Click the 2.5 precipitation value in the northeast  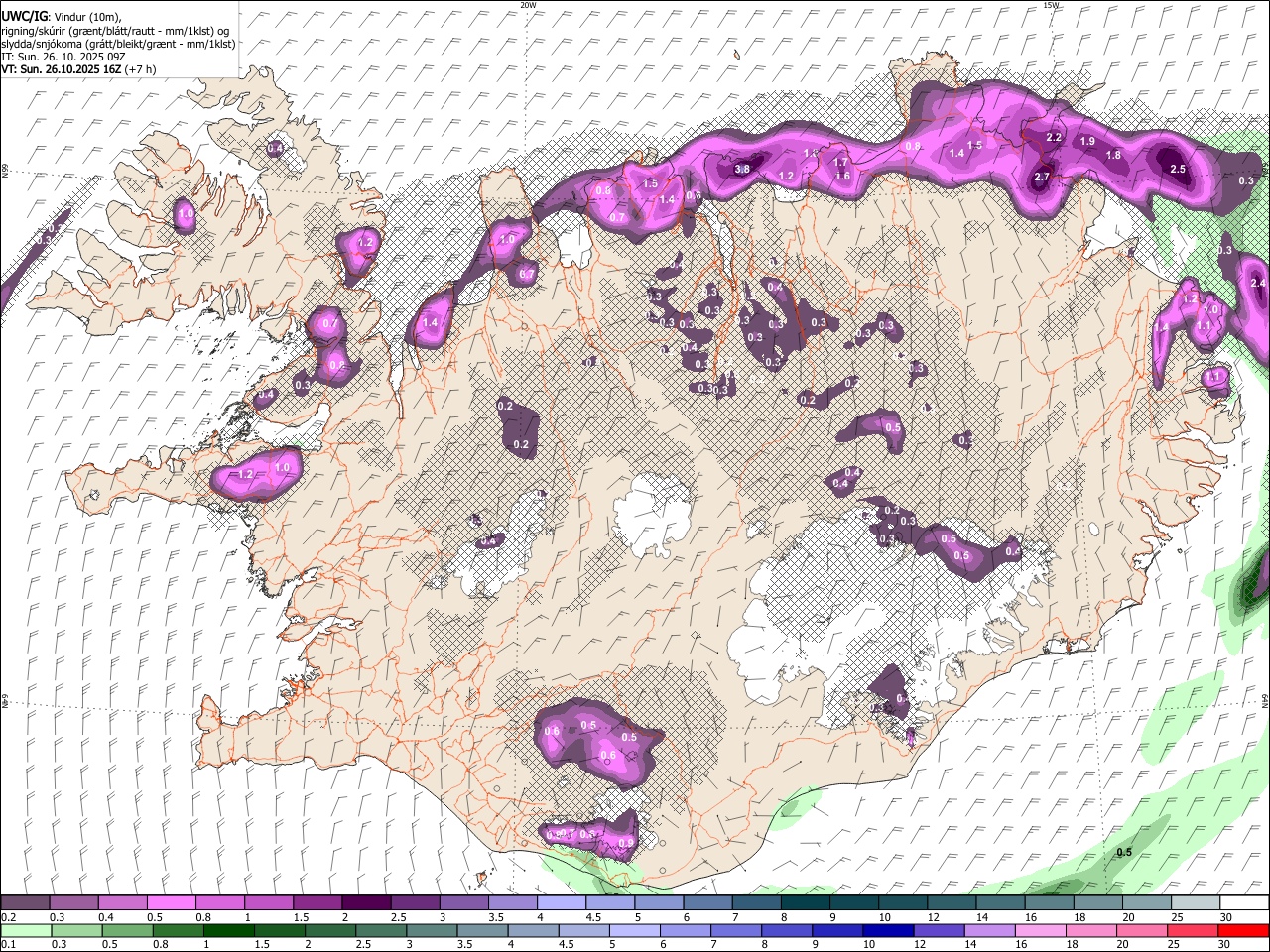coord(1178,170)
